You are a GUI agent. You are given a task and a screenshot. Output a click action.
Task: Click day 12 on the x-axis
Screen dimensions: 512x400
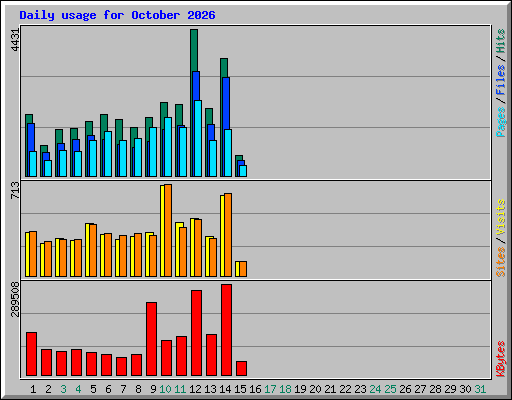point(195,389)
